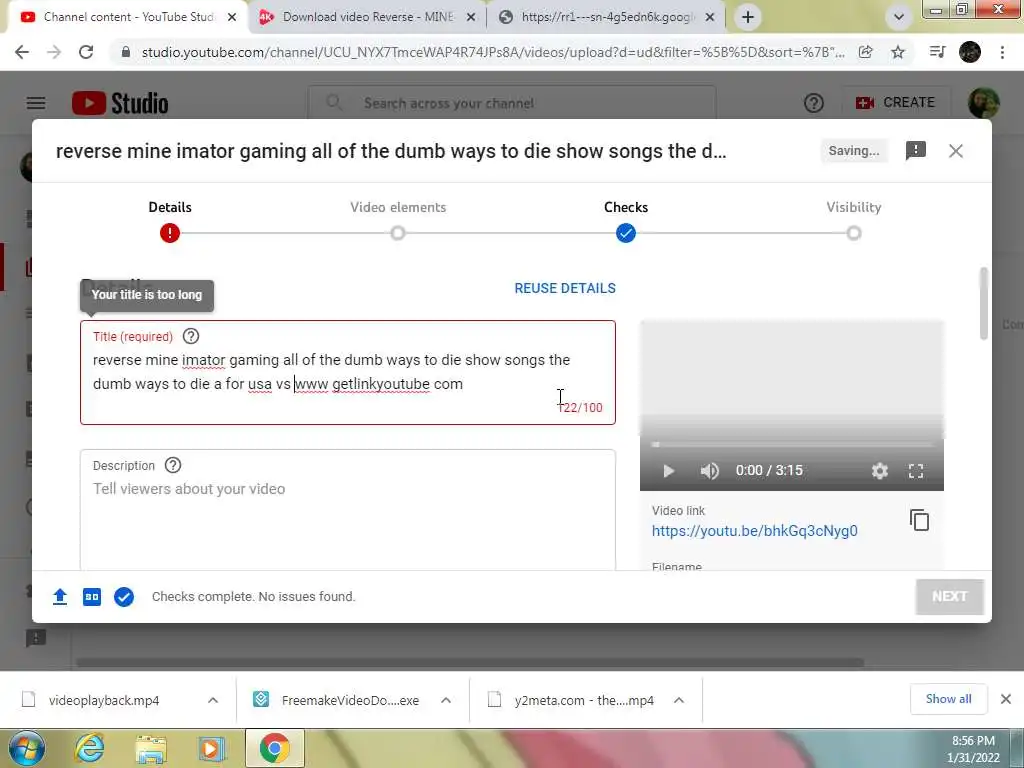Click the dialog vertical scrollbar
This screenshot has width=1024, height=768.
984,304
